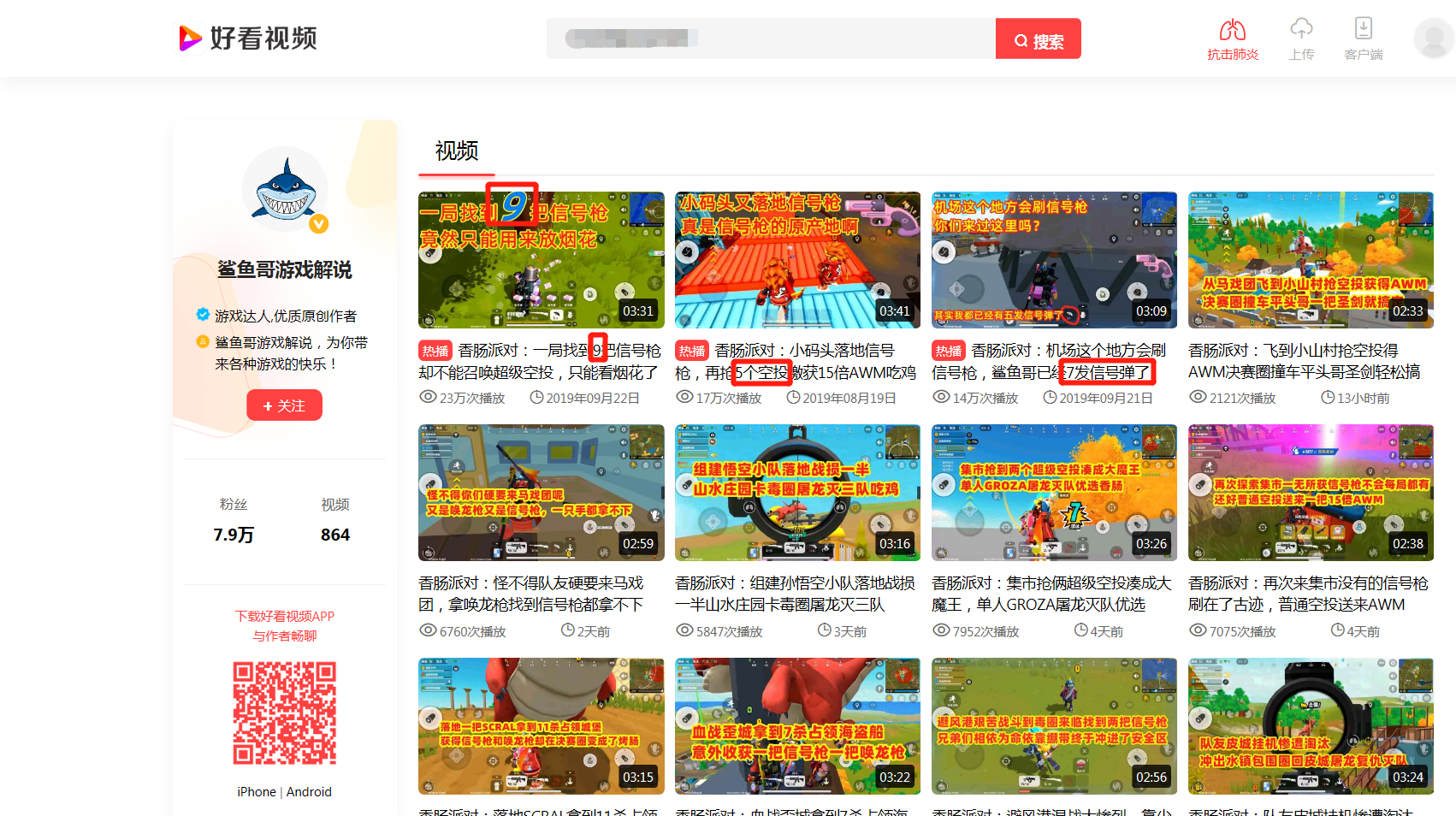Click the Android download link
Screen dimensions: 1456x816
309,792
